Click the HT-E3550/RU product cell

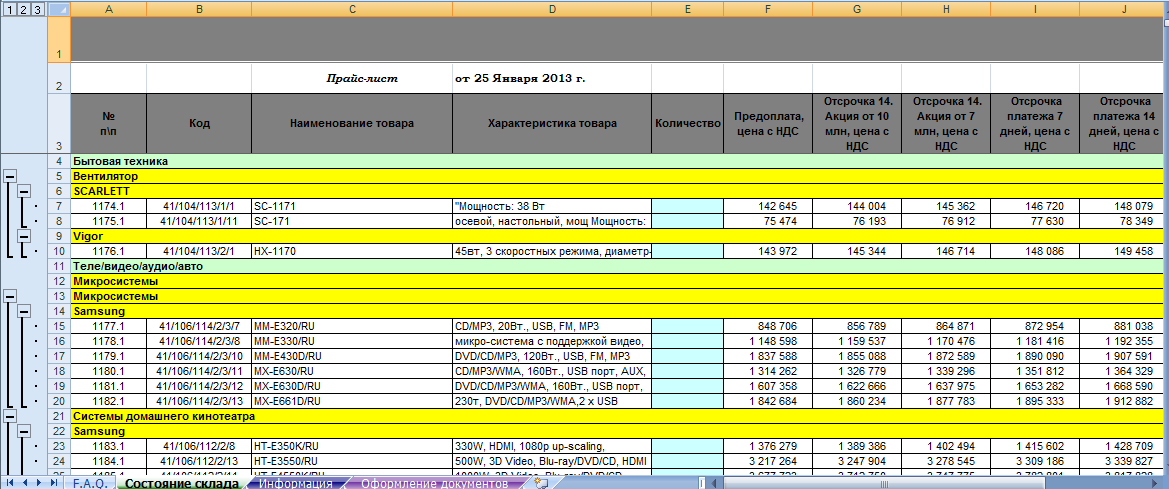coord(352,461)
